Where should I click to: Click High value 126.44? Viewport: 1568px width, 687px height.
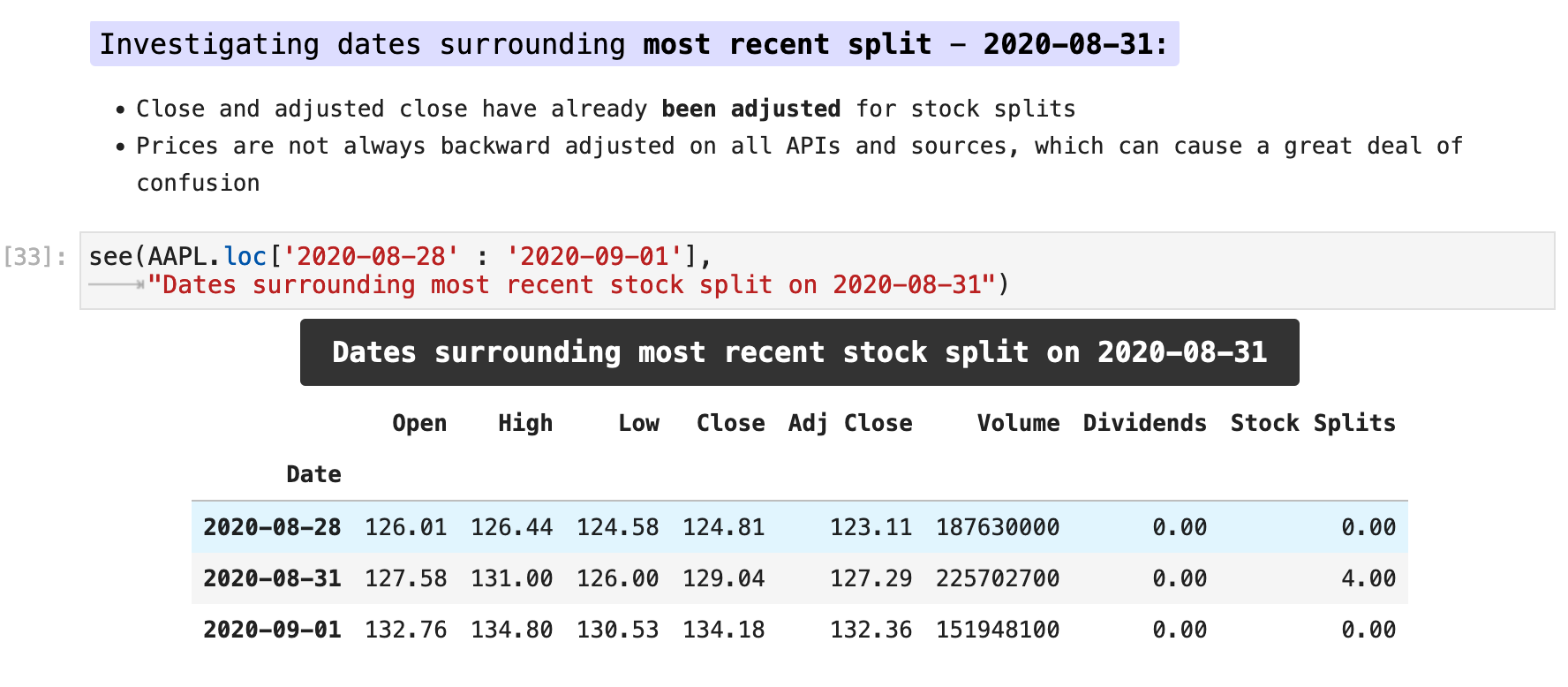512,527
